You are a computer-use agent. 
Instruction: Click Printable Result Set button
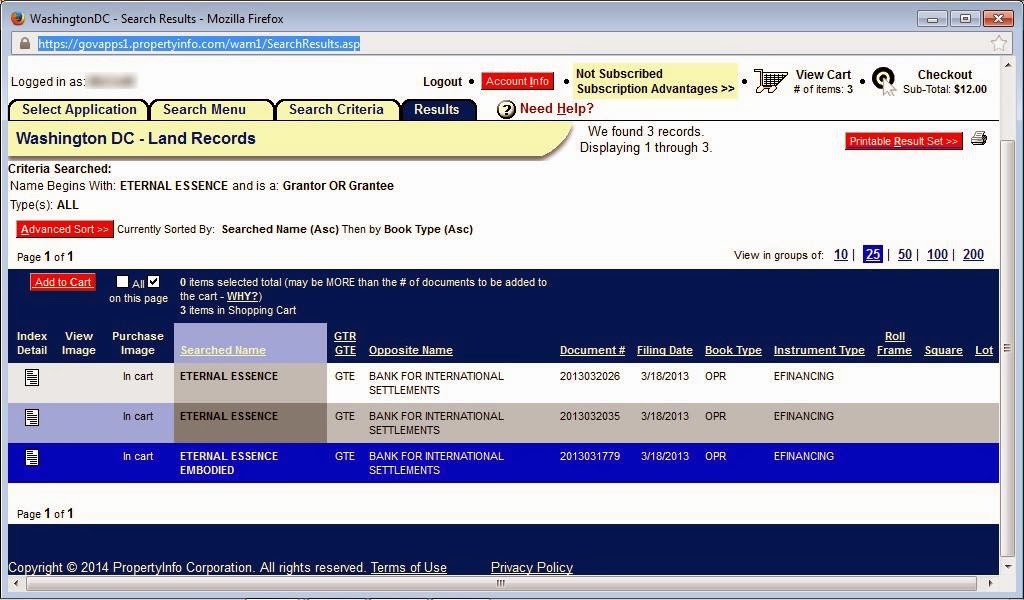coord(904,141)
